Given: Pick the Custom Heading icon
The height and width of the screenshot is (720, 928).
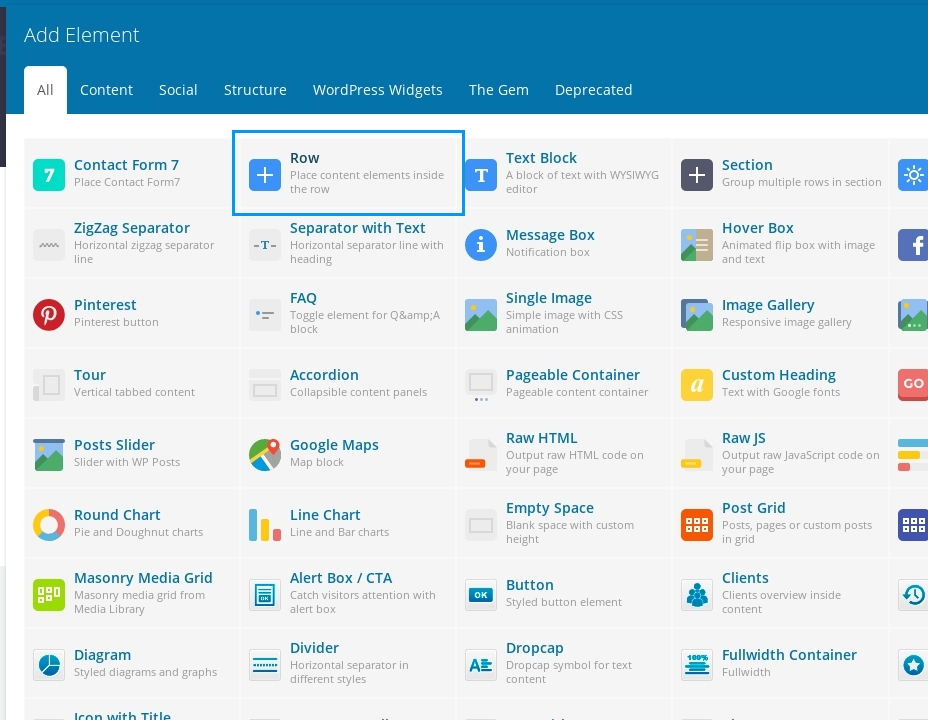Looking at the screenshot, I should [697, 384].
